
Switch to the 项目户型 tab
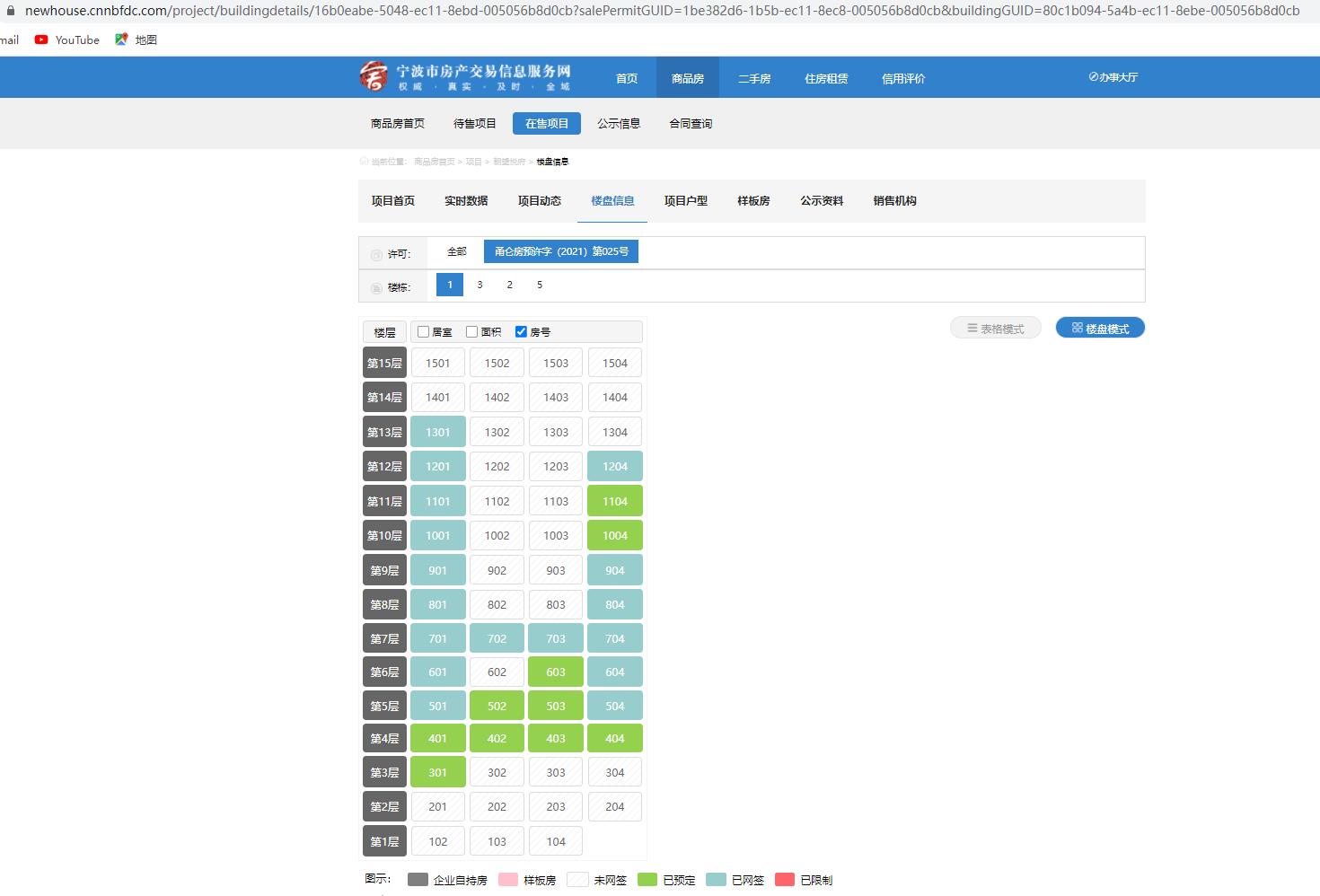coord(686,201)
